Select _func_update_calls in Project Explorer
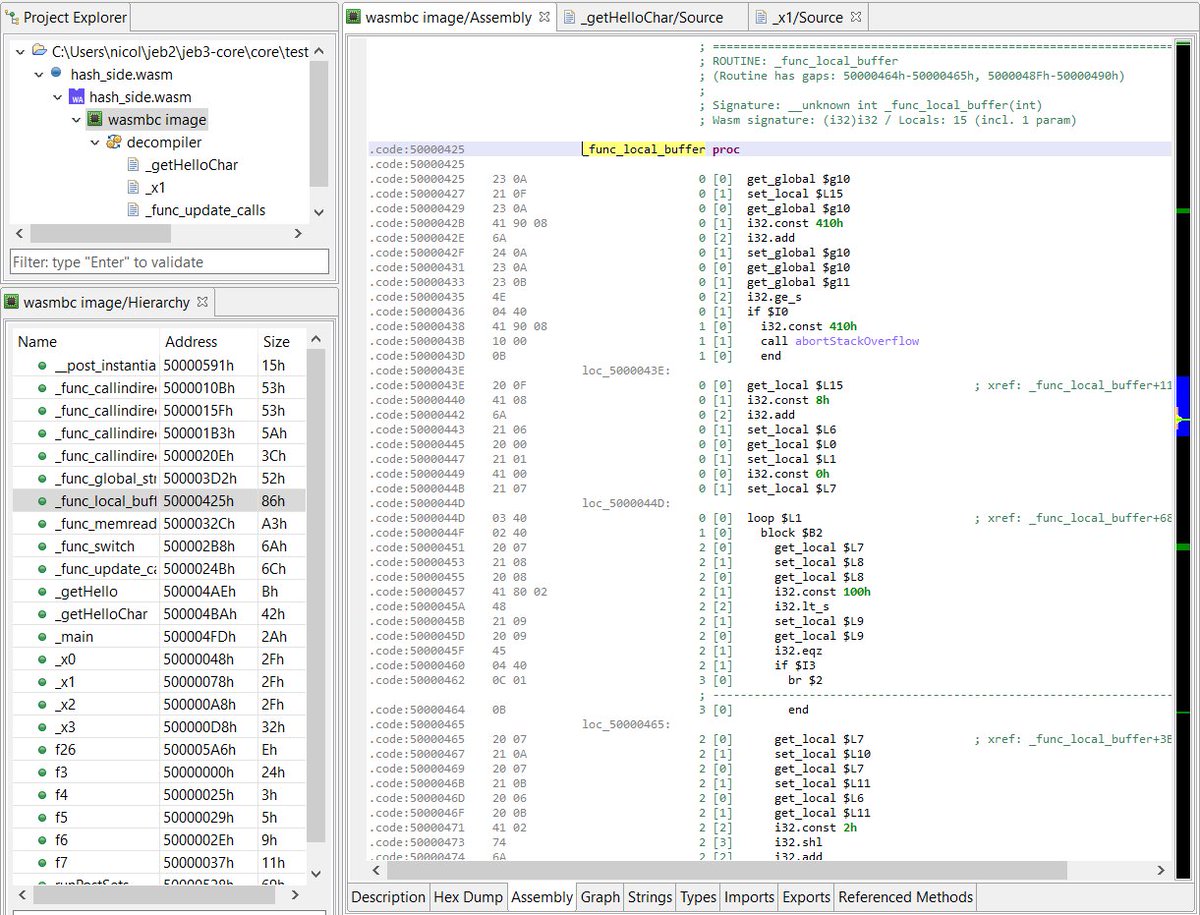 (205, 210)
